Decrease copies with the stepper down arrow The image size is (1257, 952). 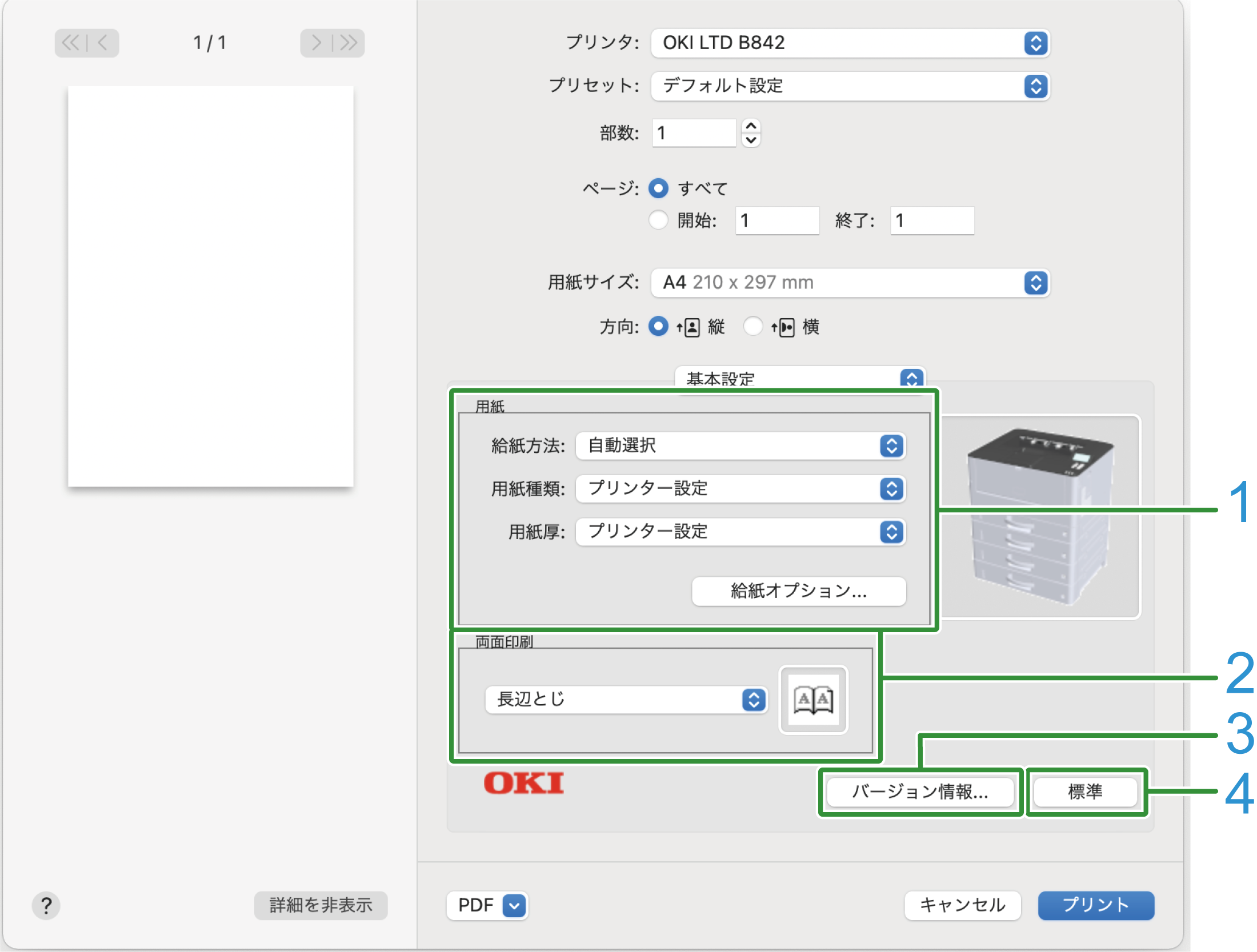[x=751, y=140]
